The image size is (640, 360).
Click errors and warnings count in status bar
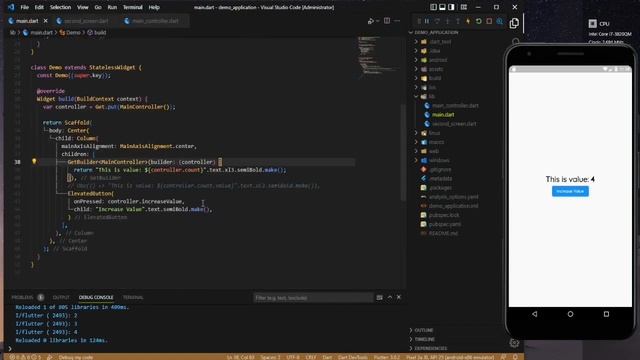pos(24,357)
